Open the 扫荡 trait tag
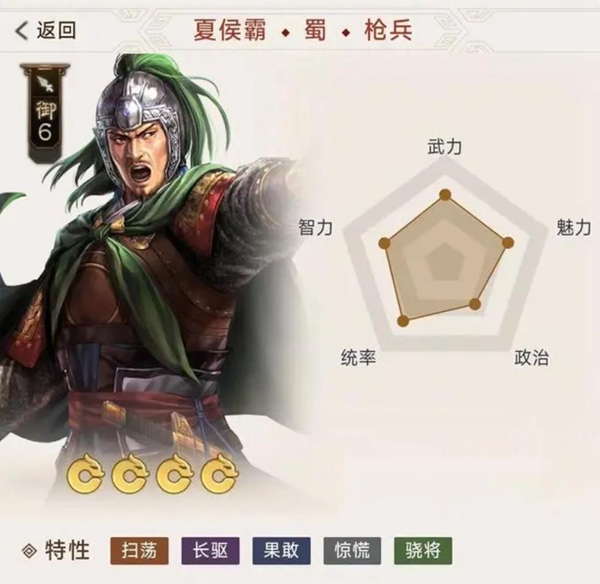The image size is (600, 584). tap(139, 551)
